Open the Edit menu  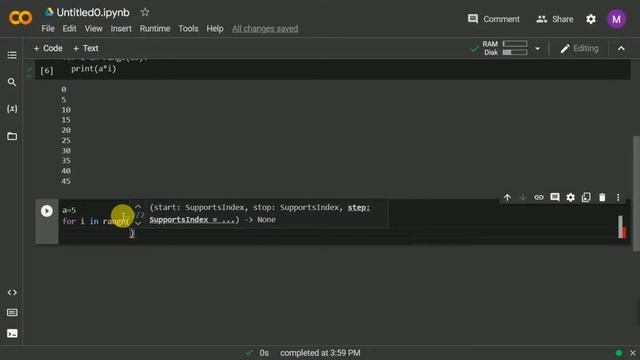pos(69,29)
